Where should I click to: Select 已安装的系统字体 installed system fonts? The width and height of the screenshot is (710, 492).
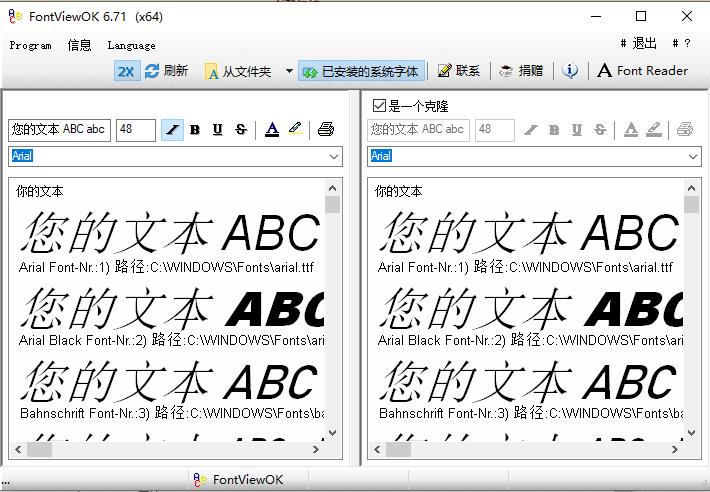pos(362,71)
